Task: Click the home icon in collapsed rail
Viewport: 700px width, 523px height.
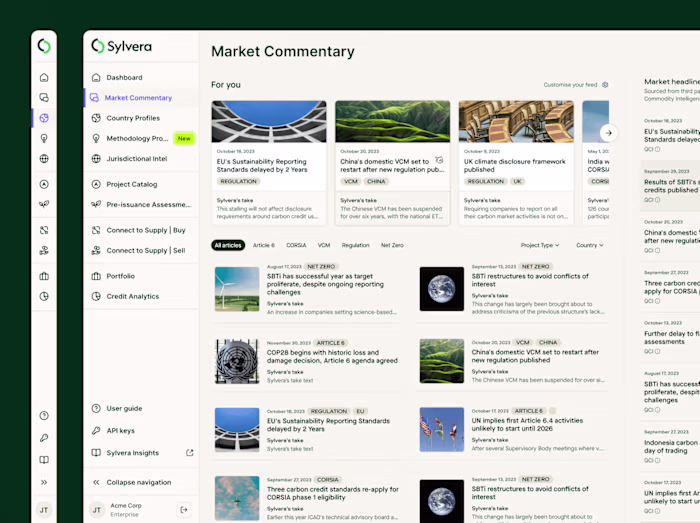Action: tap(44, 77)
